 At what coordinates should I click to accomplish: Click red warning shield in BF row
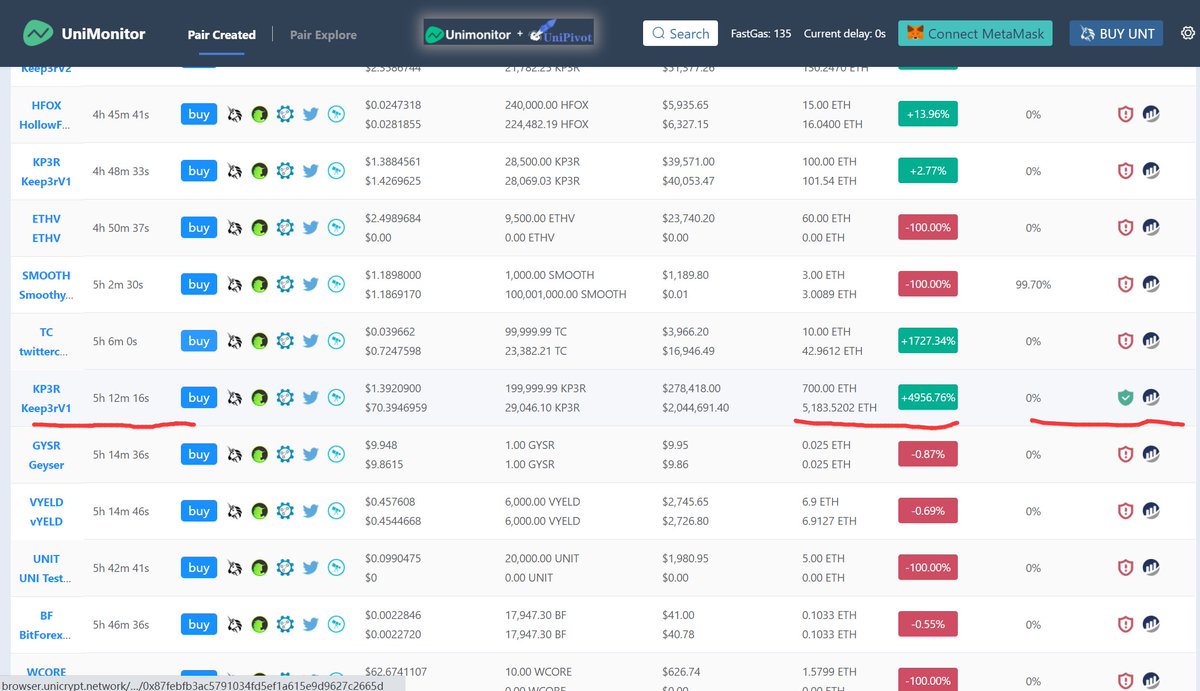(x=1125, y=624)
